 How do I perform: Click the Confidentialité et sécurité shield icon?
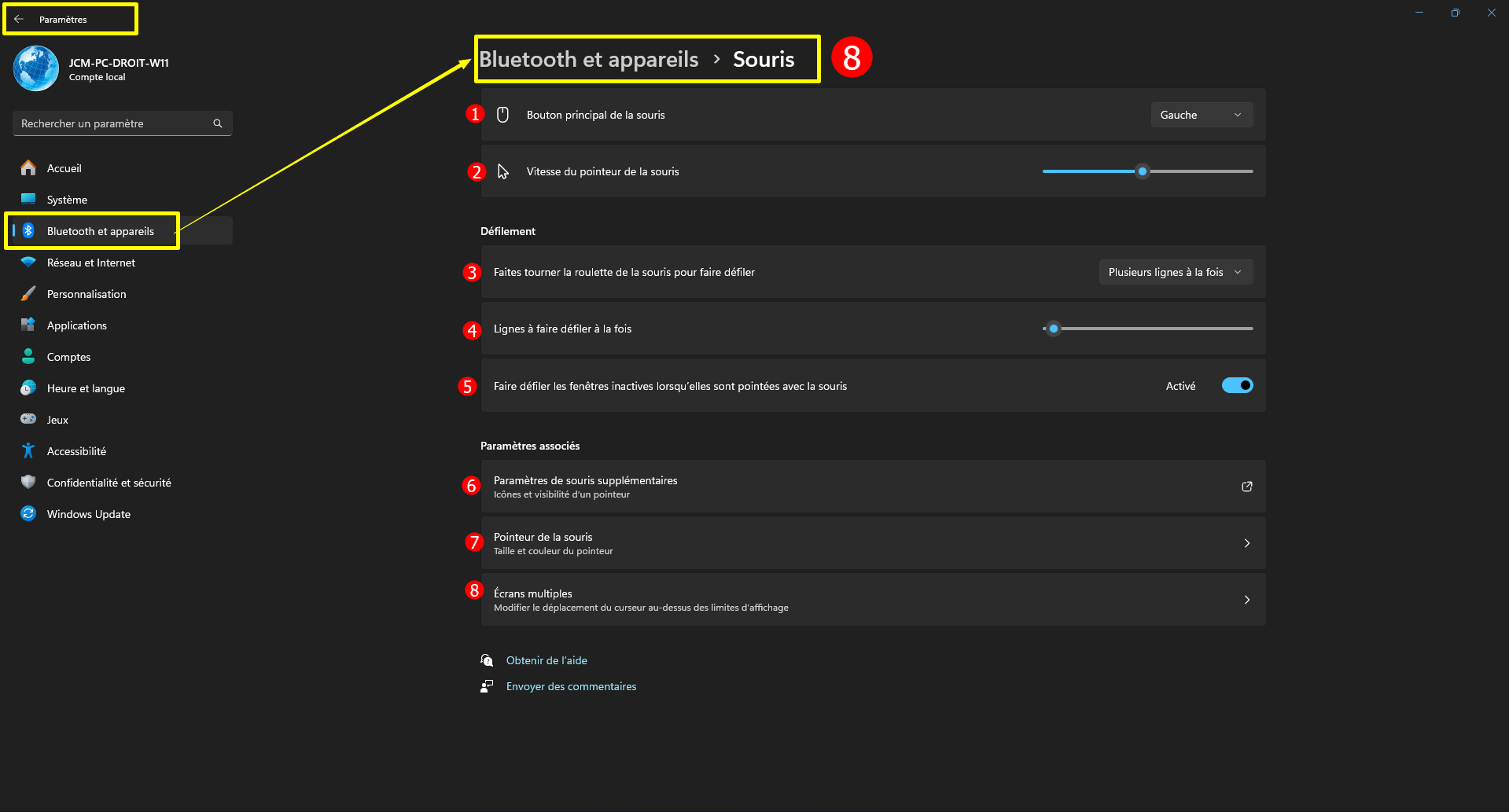tap(28, 483)
